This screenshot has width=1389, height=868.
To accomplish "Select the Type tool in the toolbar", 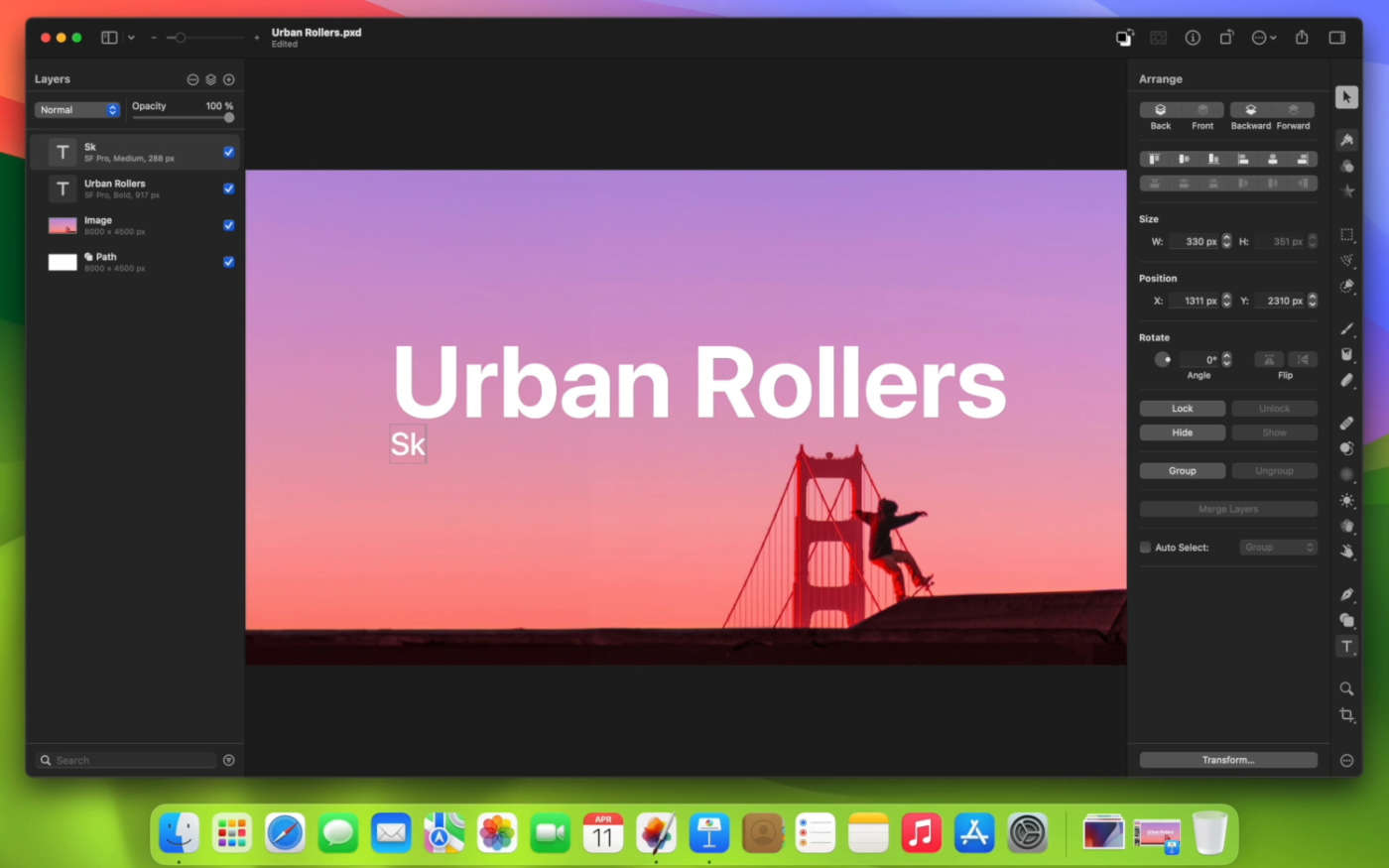I will [1346, 647].
